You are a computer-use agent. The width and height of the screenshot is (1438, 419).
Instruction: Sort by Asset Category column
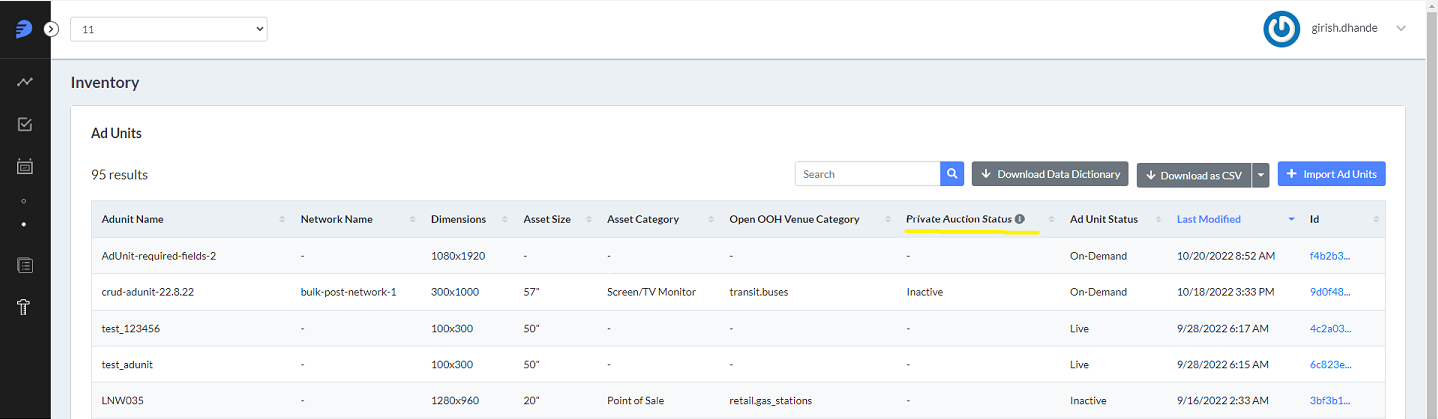pyautogui.click(x=658, y=219)
